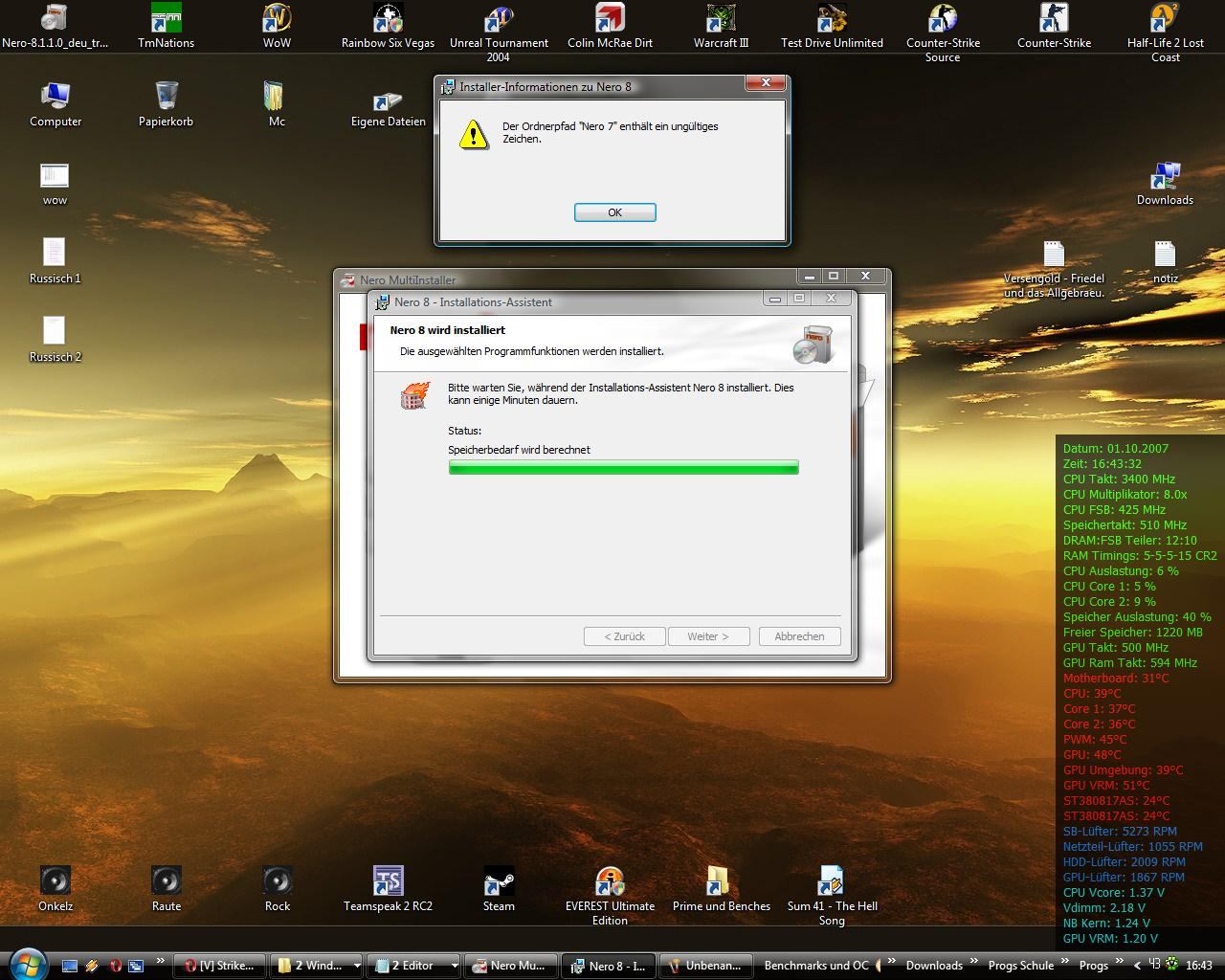Select the wow file on desktop
The image size is (1225, 980).
pos(55,183)
